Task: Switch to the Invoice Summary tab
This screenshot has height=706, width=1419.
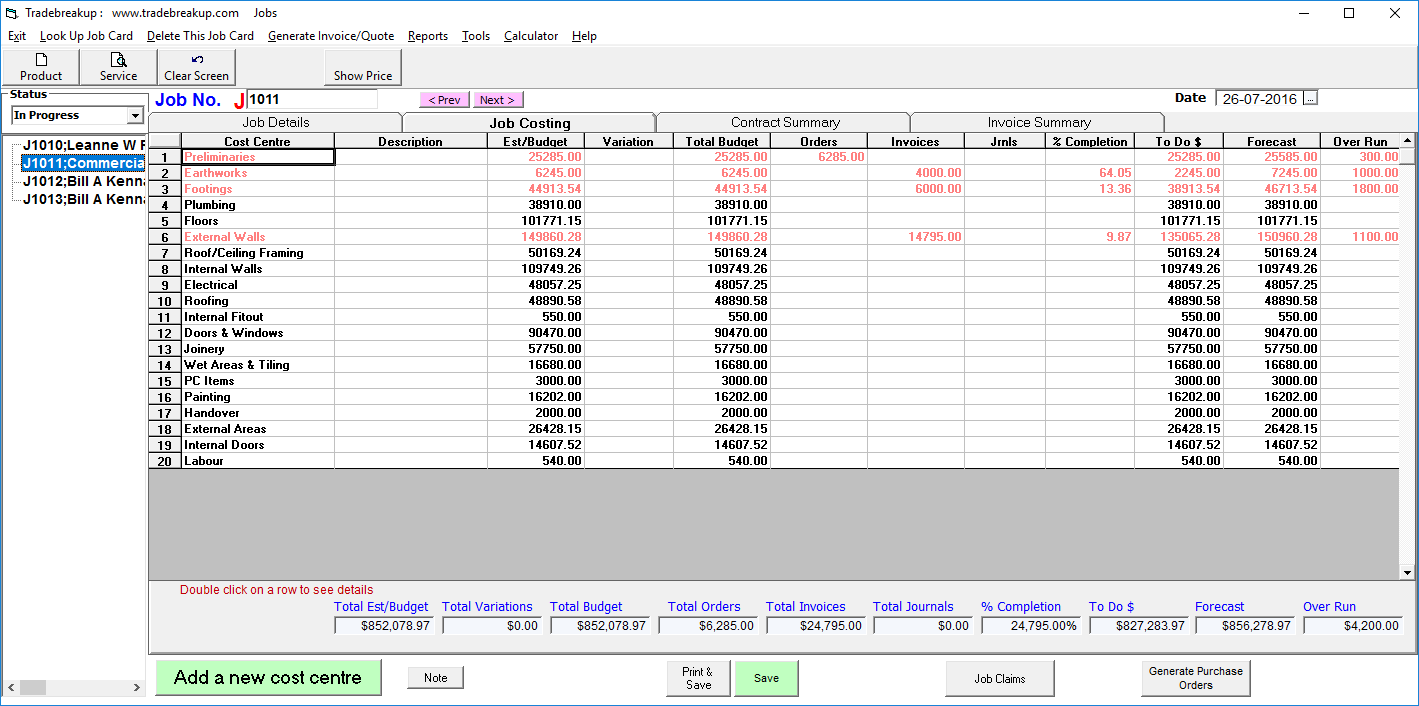Action: [1037, 121]
